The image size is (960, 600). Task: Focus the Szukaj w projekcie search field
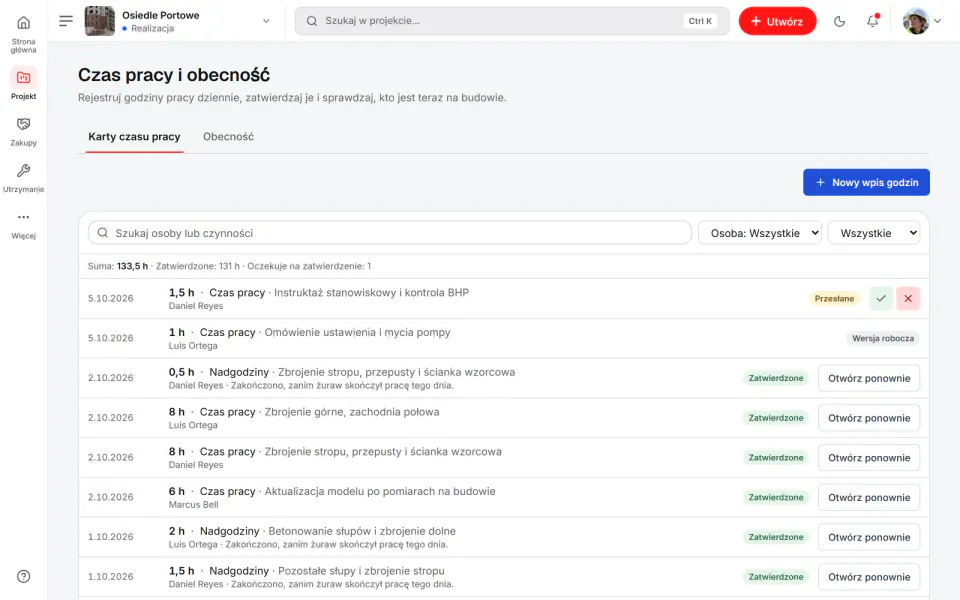(x=512, y=21)
